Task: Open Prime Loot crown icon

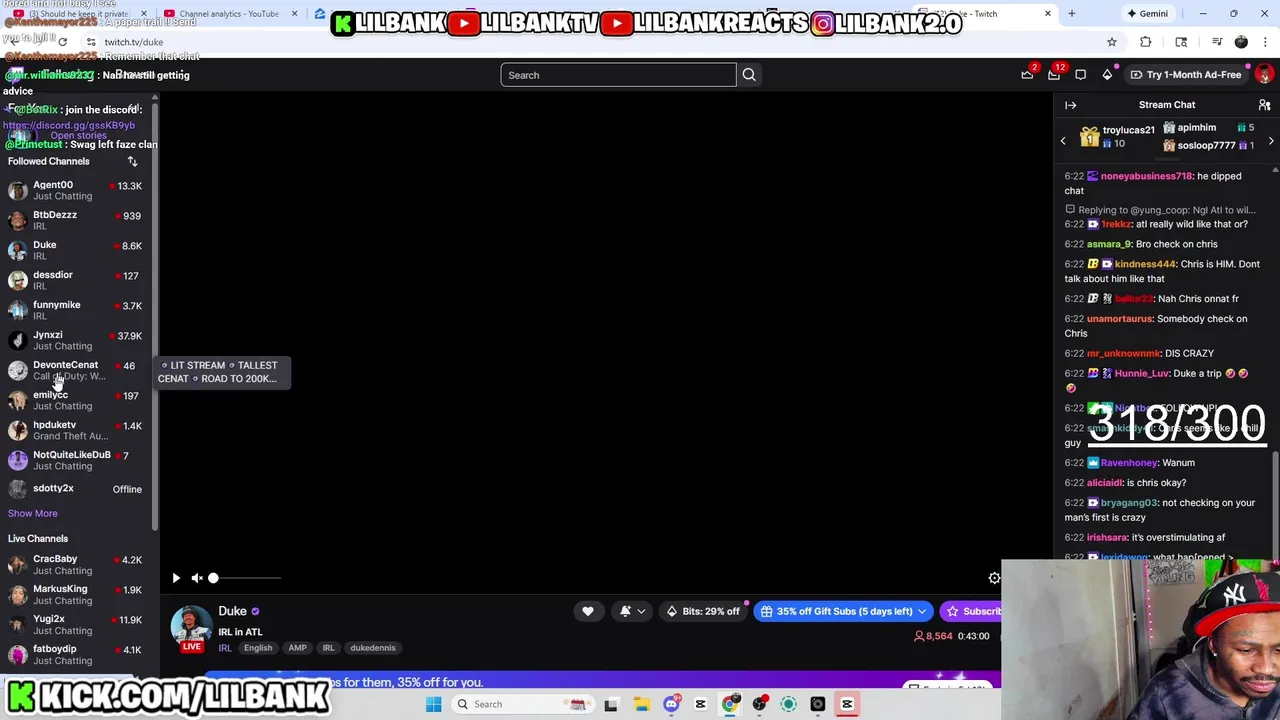Action: (x=1027, y=75)
